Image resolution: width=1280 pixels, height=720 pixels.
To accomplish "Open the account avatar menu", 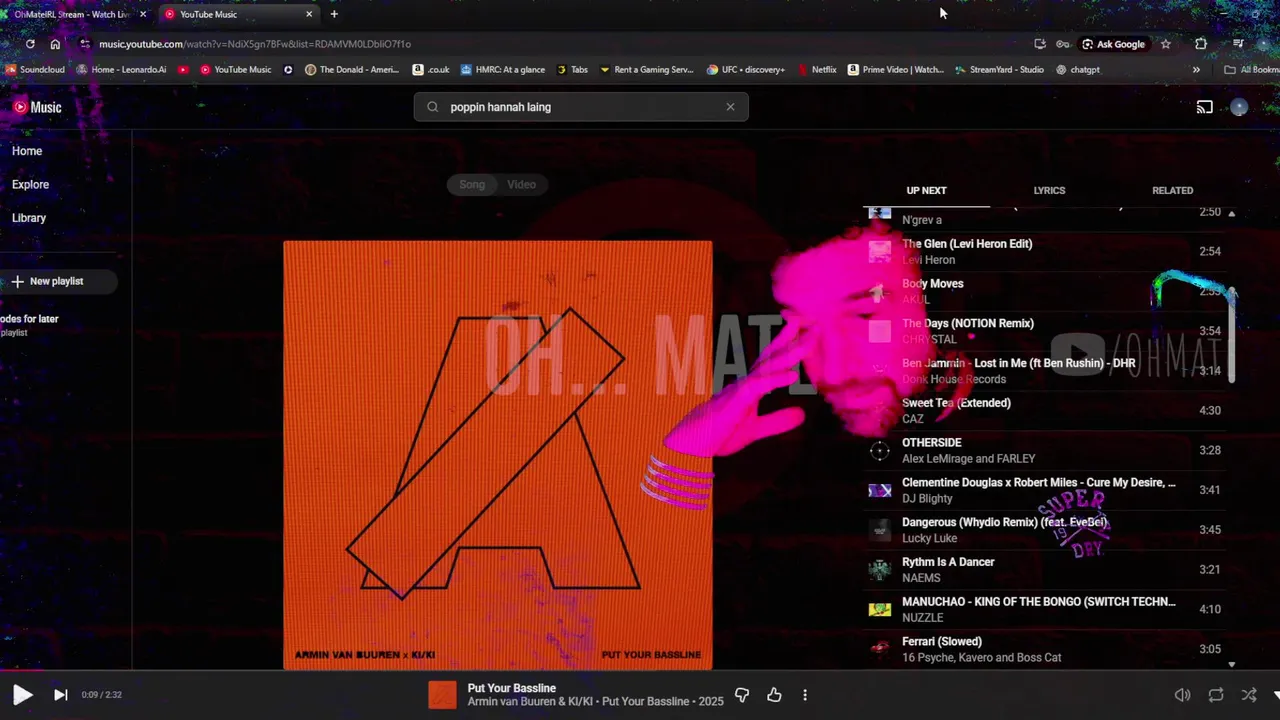I will 1239,107.
